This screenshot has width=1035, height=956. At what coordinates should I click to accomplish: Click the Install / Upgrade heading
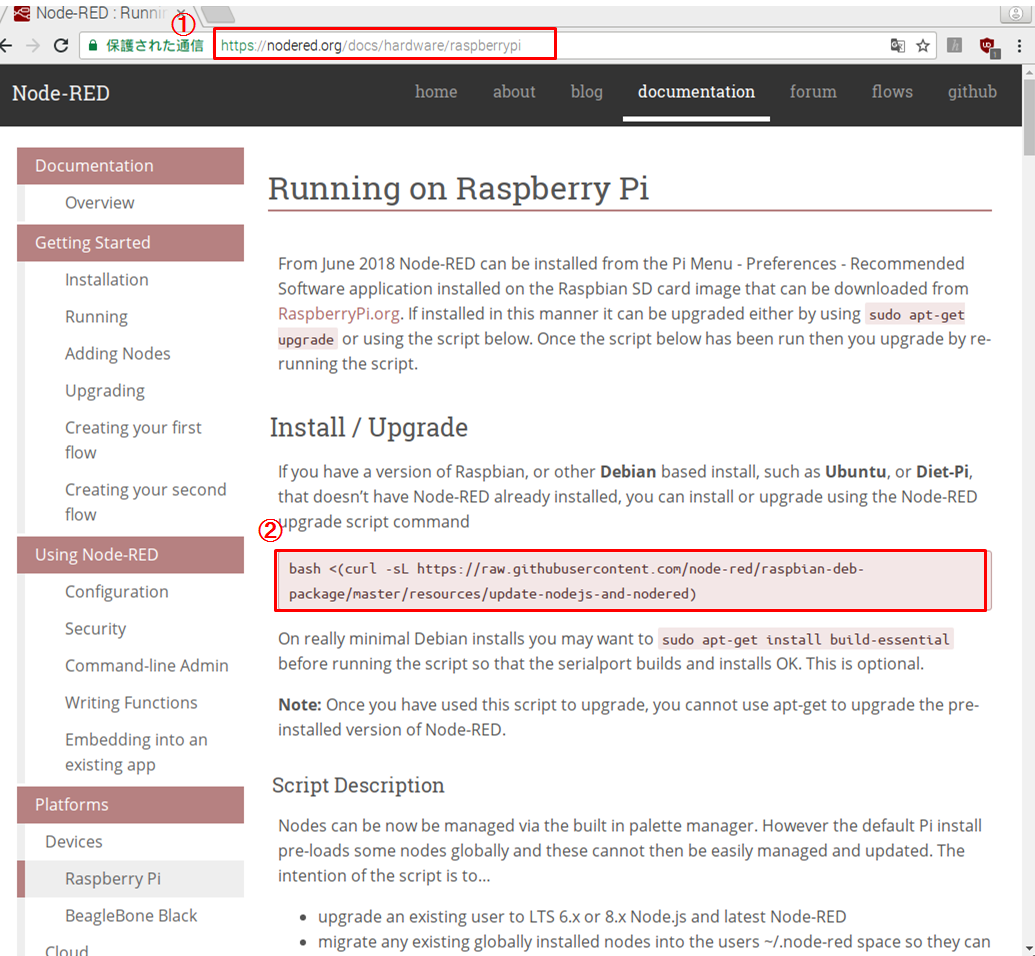coord(368,428)
